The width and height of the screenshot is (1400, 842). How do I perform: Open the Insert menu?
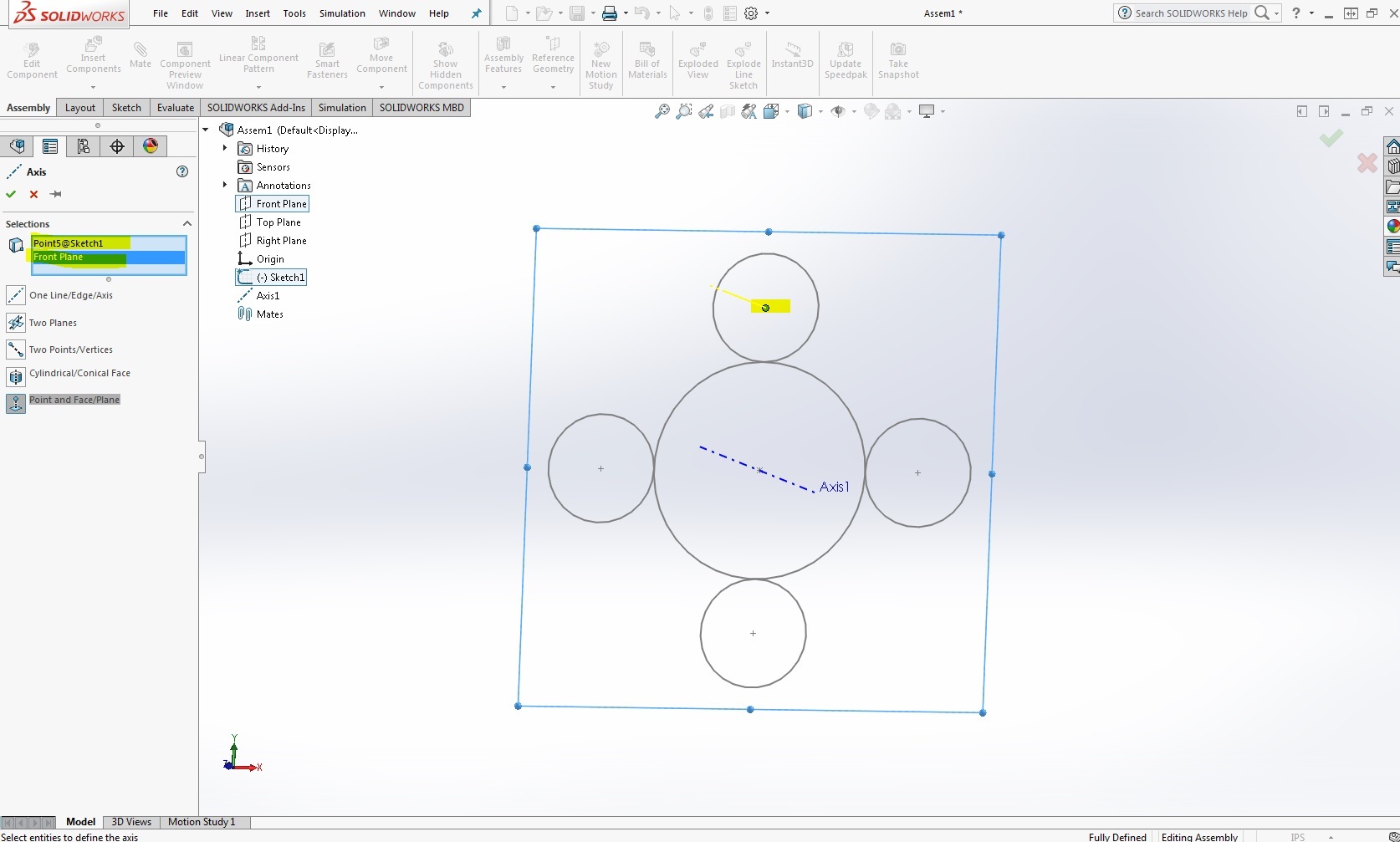[x=258, y=13]
